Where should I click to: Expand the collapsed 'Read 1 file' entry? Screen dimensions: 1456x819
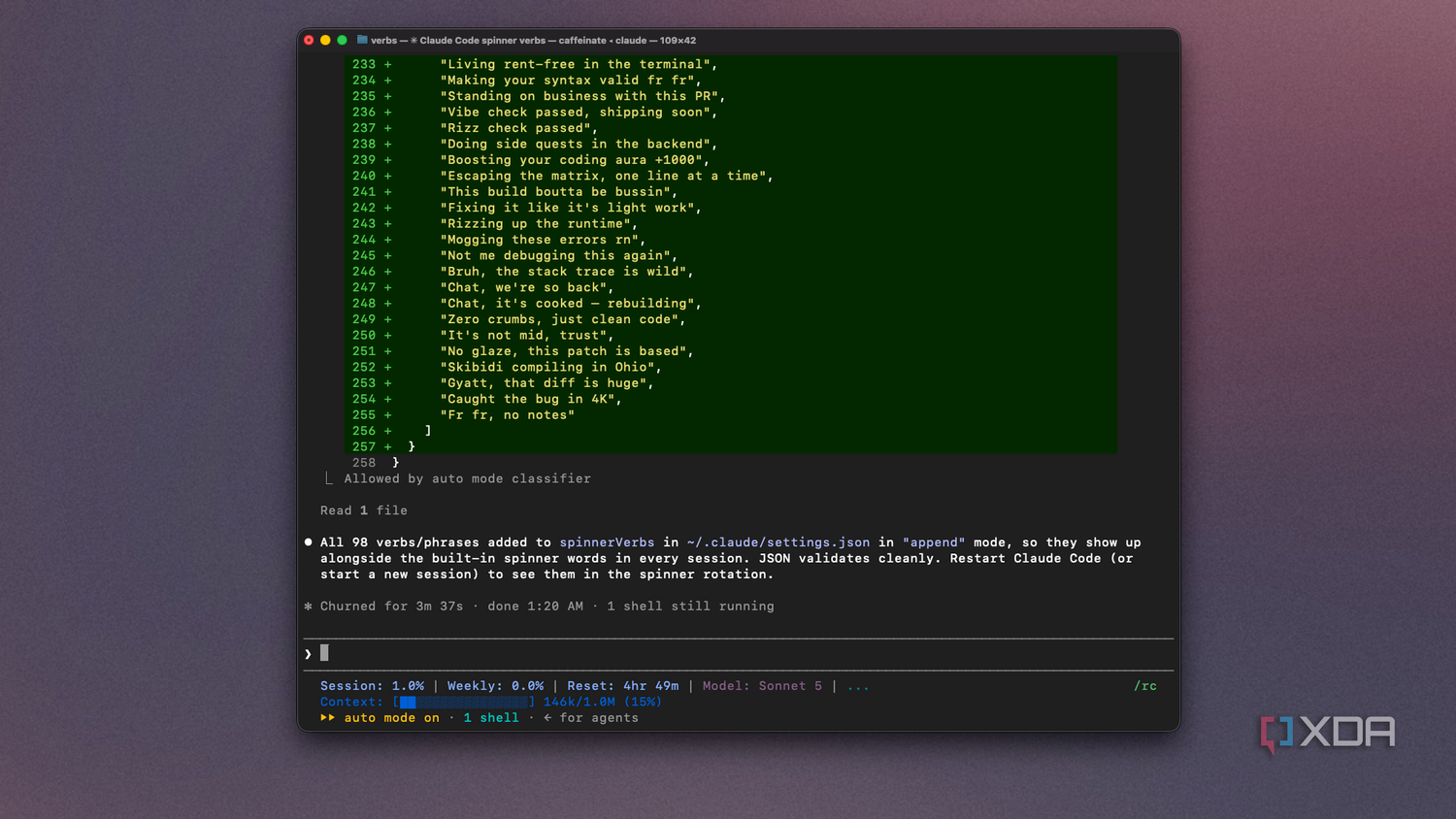(x=364, y=510)
